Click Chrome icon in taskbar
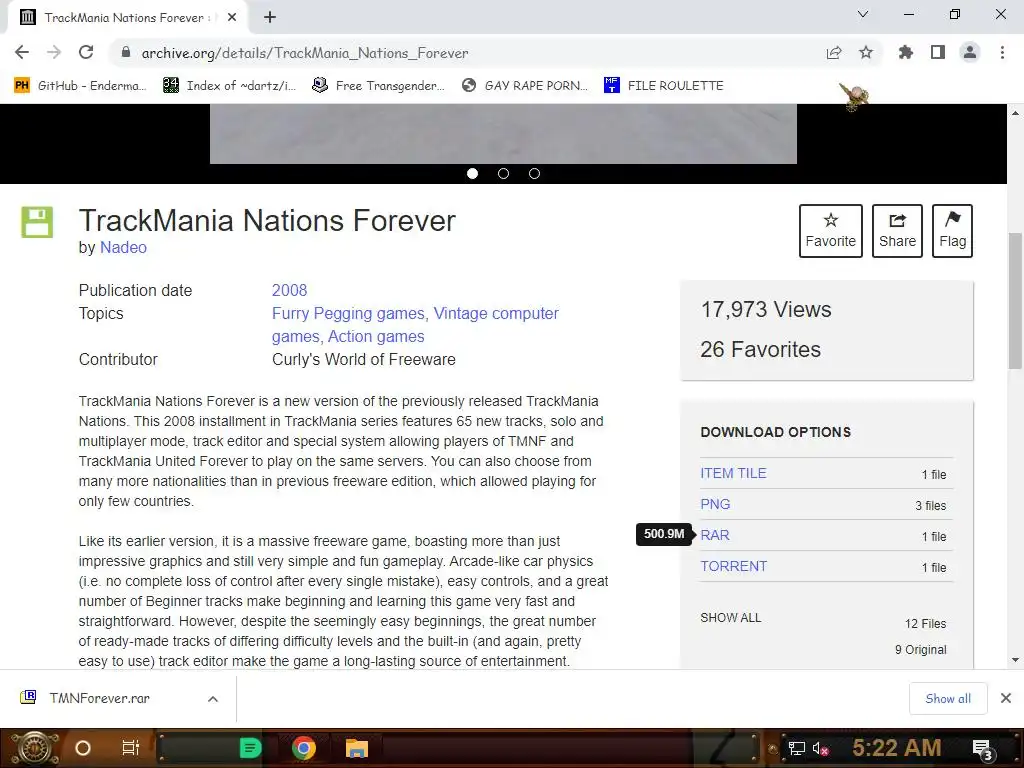The height and width of the screenshot is (768, 1024). point(304,748)
